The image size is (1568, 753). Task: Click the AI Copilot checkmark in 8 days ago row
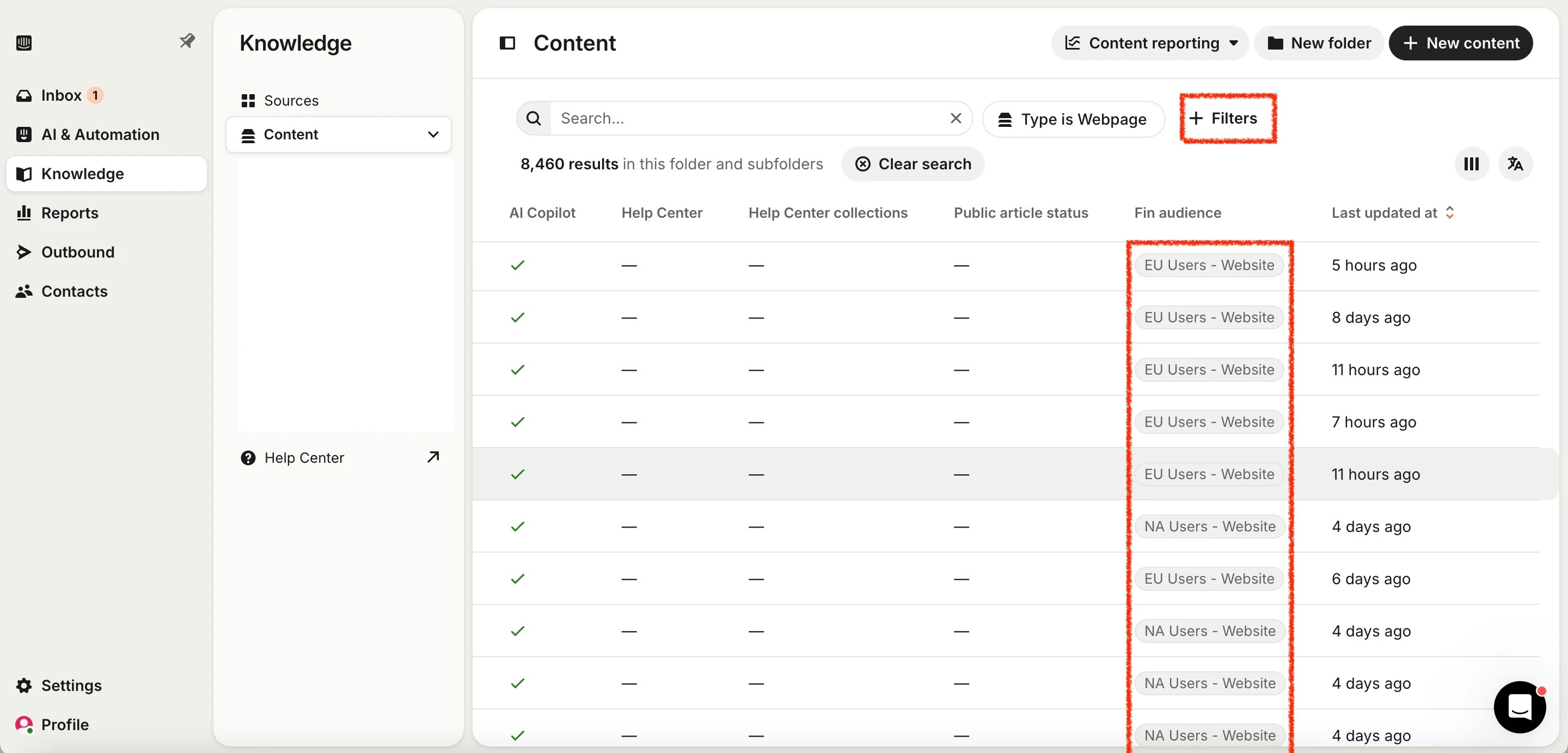(x=517, y=318)
